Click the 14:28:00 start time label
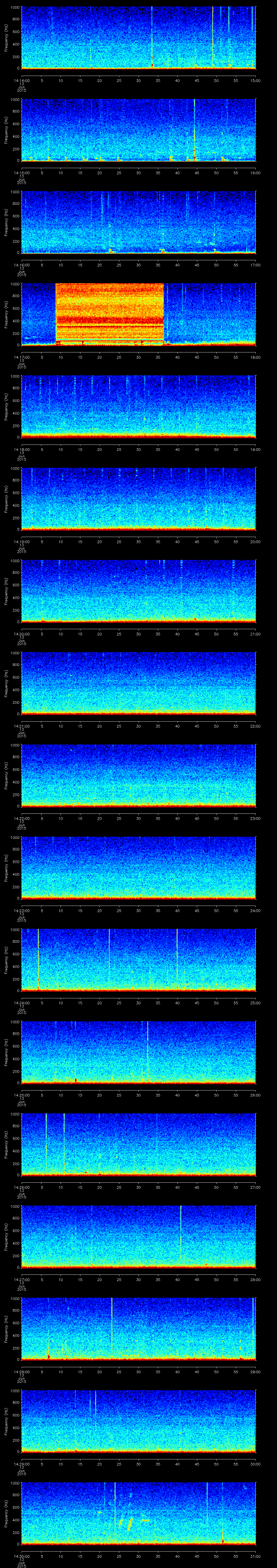The height and width of the screenshot is (1568, 277). 21,1371
